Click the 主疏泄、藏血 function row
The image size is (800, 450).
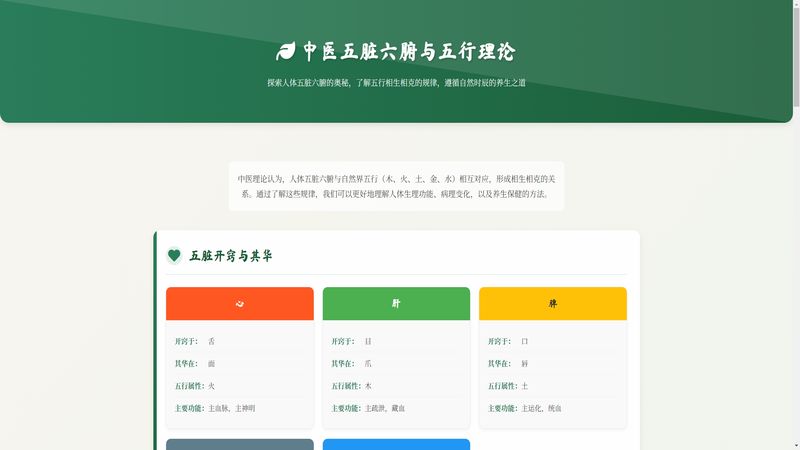coord(396,408)
